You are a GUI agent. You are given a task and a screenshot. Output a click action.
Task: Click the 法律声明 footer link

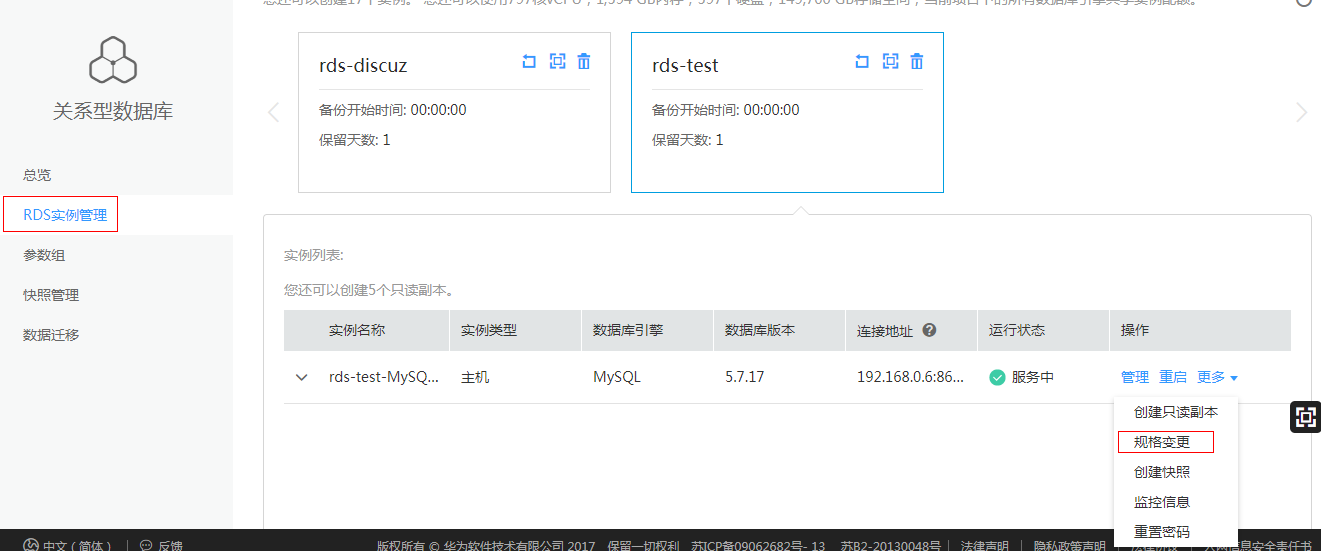tap(985, 546)
